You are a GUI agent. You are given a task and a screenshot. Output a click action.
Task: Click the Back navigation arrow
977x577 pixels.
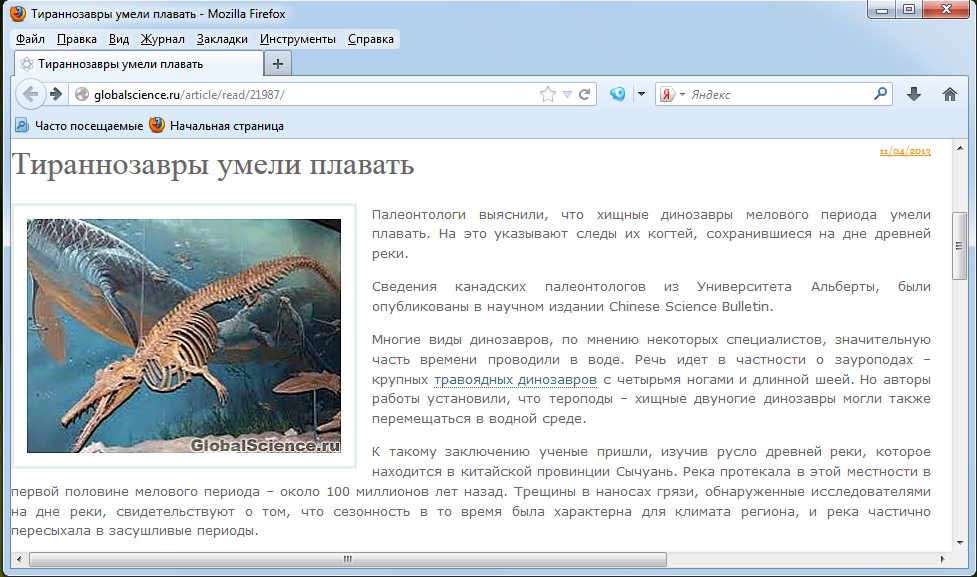pyautogui.click(x=29, y=94)
